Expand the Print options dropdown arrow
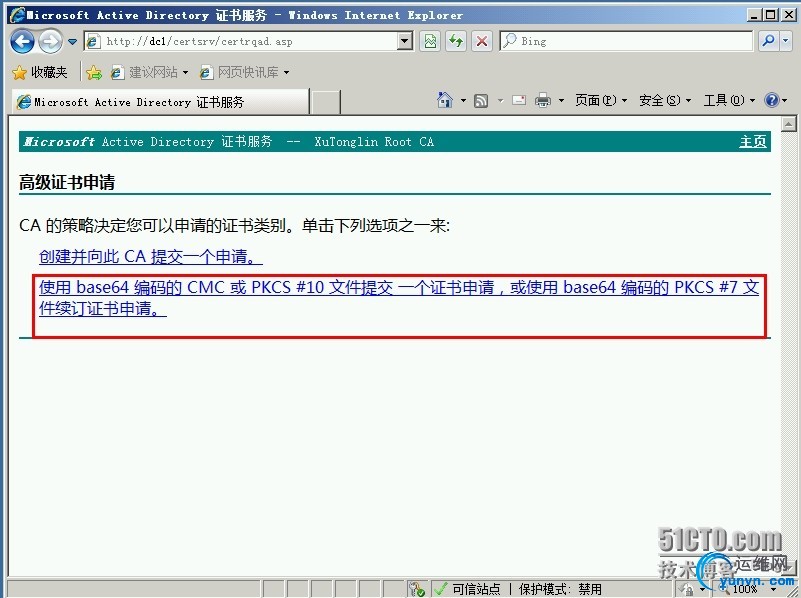The height and width of the screenshot is (598, 801). 561,101
